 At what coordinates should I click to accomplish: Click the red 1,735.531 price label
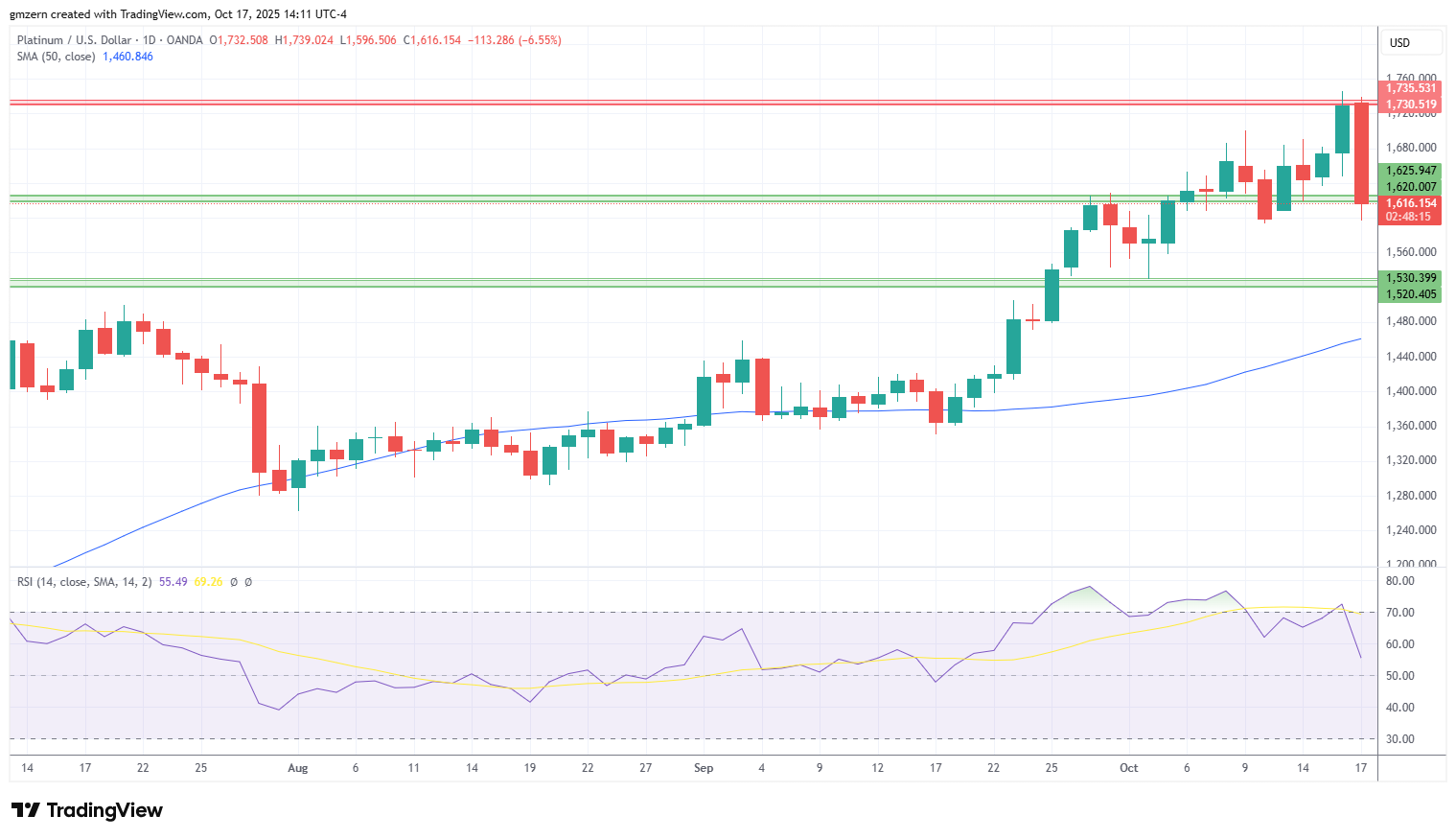pyautogui.click(x=1410, y=88)
